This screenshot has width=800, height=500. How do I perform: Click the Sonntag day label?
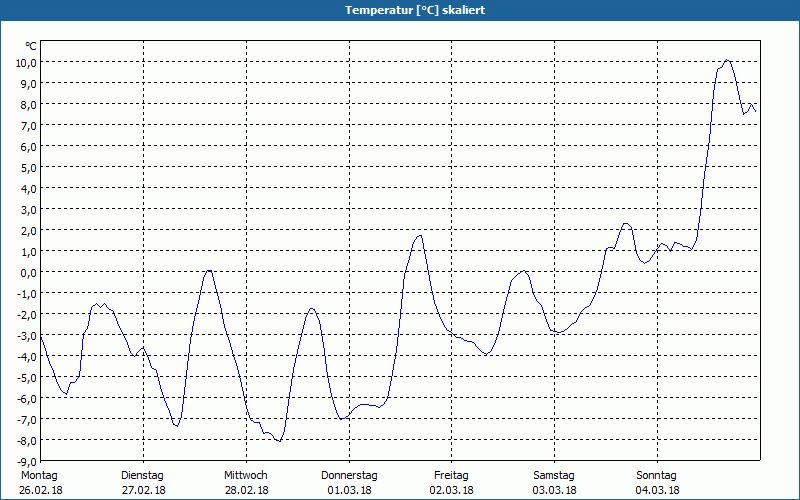(x=656, y=476)
